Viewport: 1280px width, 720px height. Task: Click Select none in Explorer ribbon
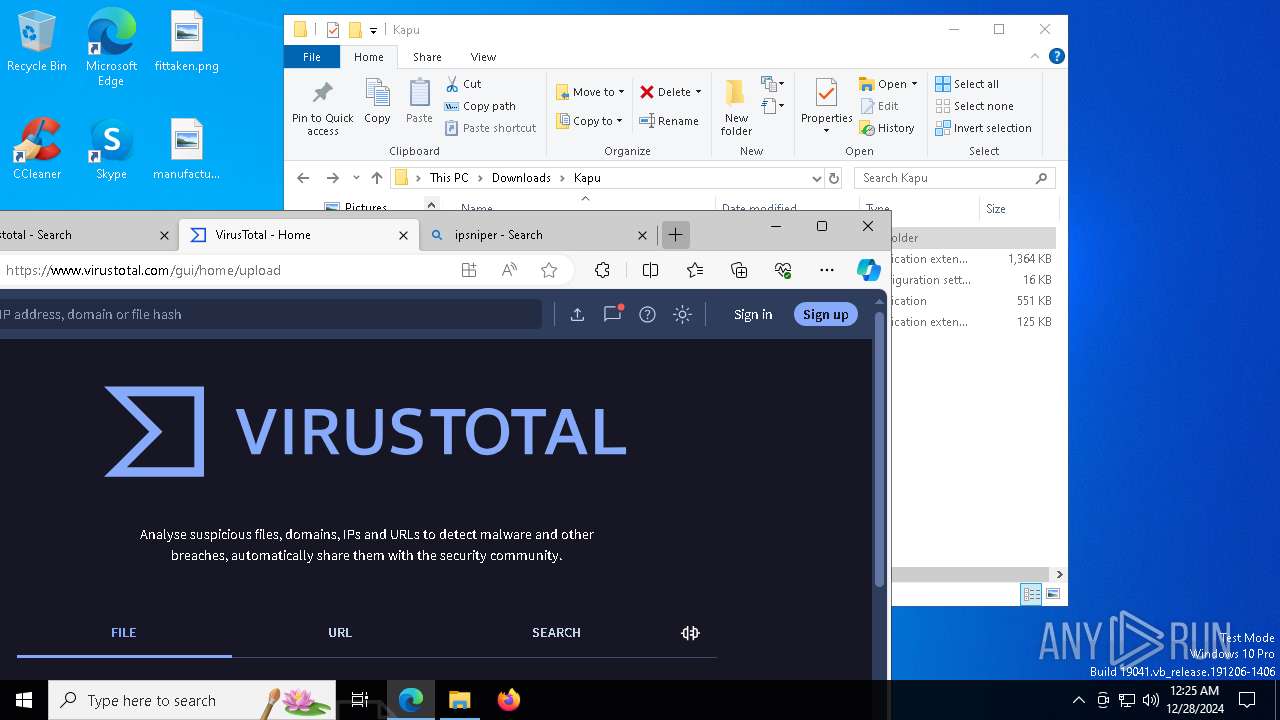[974, 106]
